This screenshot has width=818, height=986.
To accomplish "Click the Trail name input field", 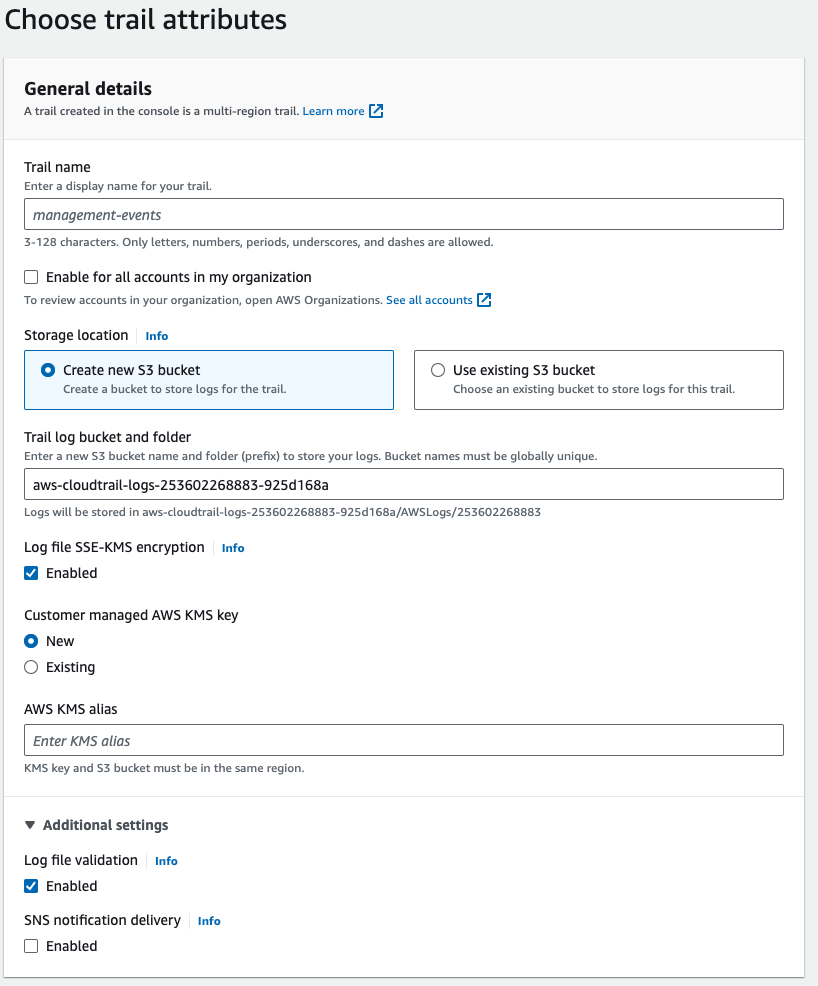I will coord(404,213).
